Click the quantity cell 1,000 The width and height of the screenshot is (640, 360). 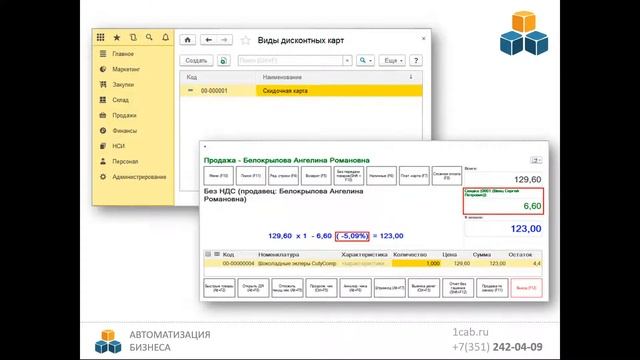pyautogui.click(x=416, y=264)
